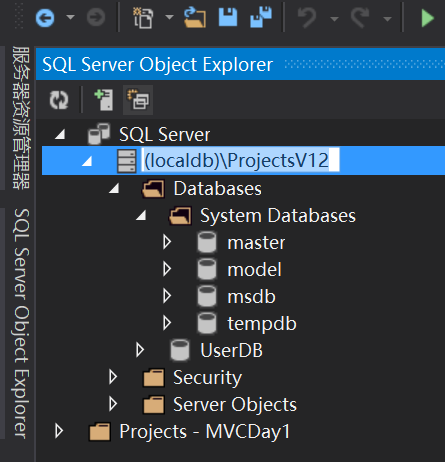
Task: Select the SQL Server tree label
Action: [165, 135]
